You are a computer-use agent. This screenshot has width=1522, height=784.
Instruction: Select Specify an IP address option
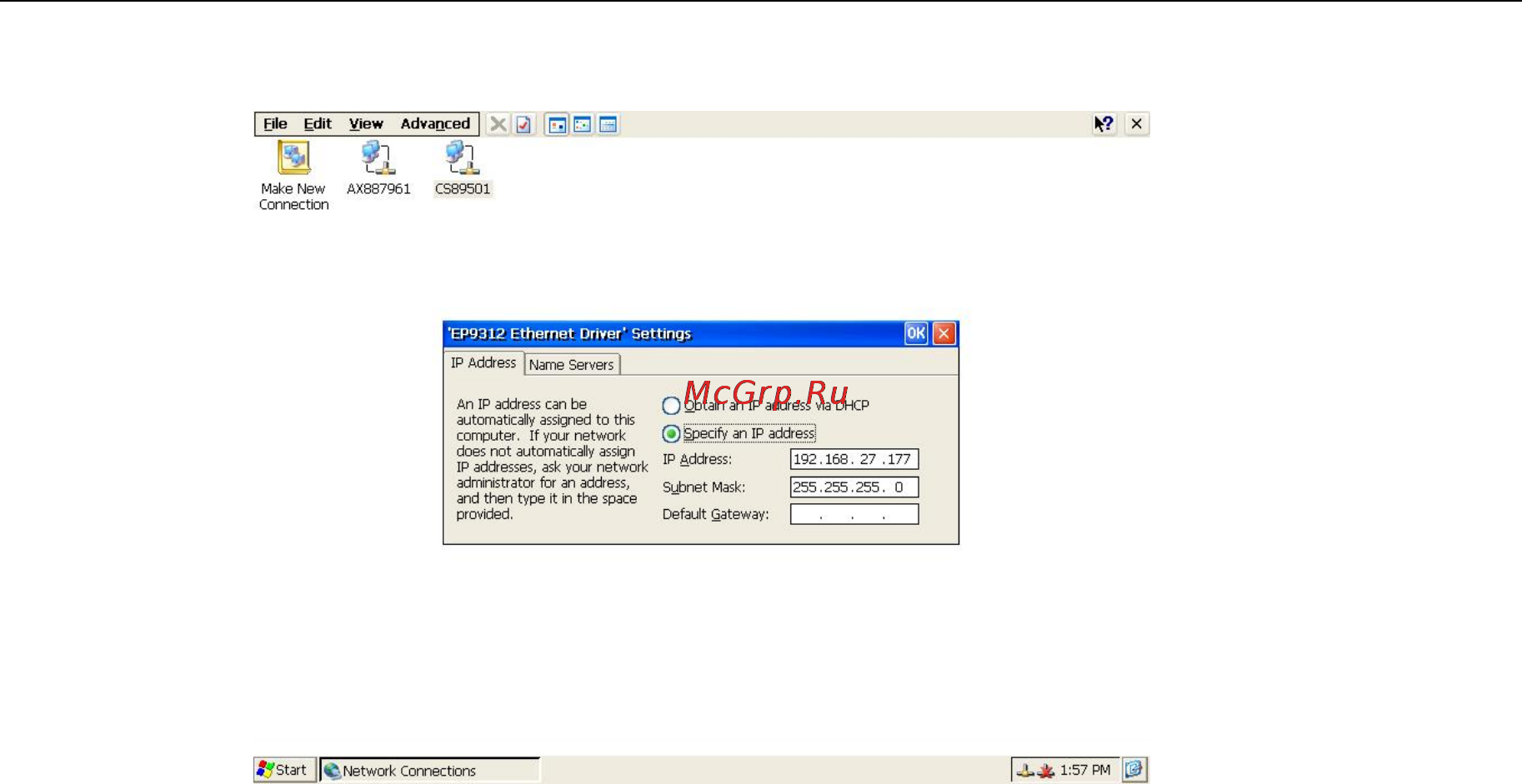[738, 433]
